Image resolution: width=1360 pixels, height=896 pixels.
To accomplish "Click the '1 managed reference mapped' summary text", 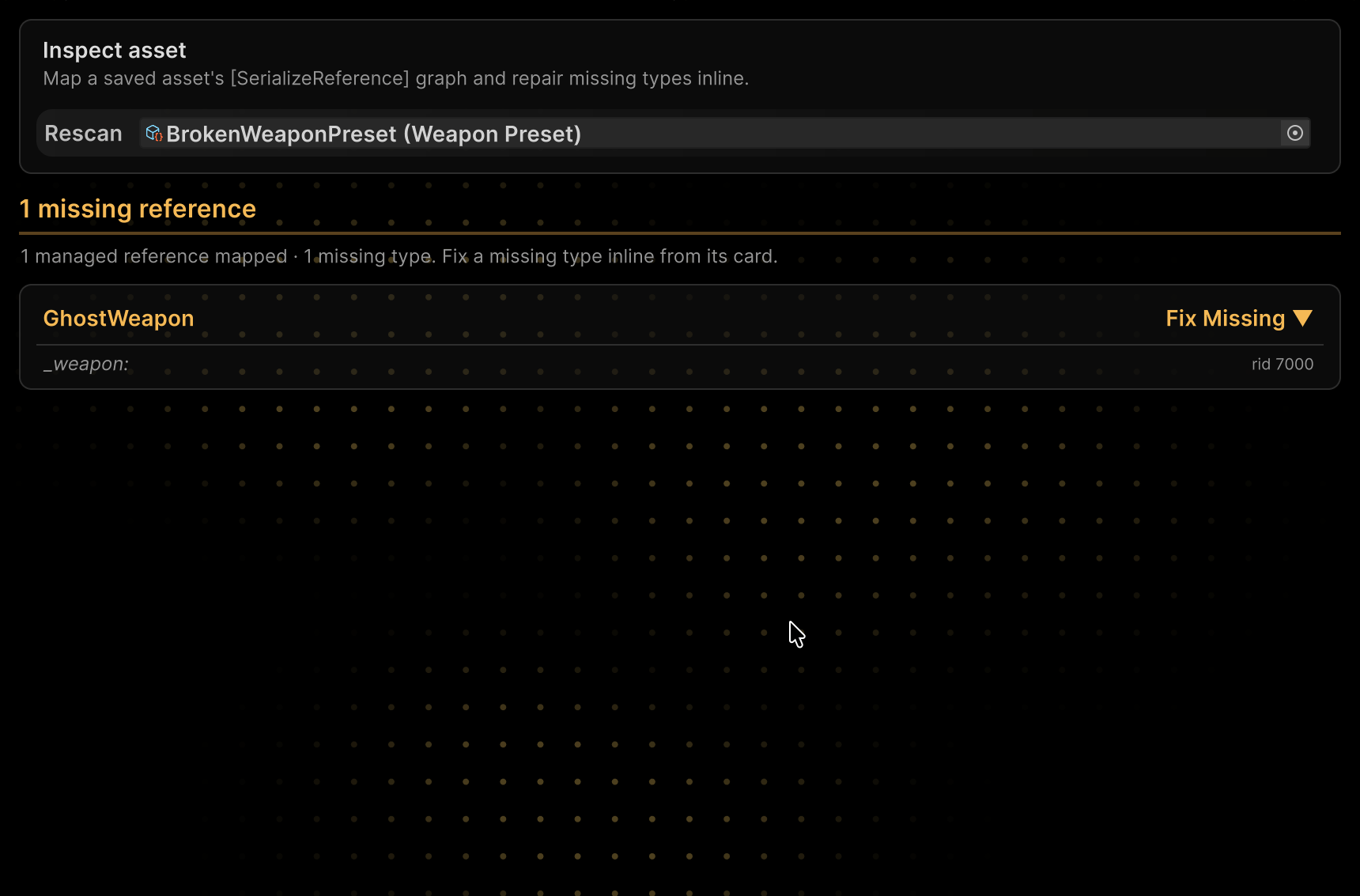I will tap(154, 256).
